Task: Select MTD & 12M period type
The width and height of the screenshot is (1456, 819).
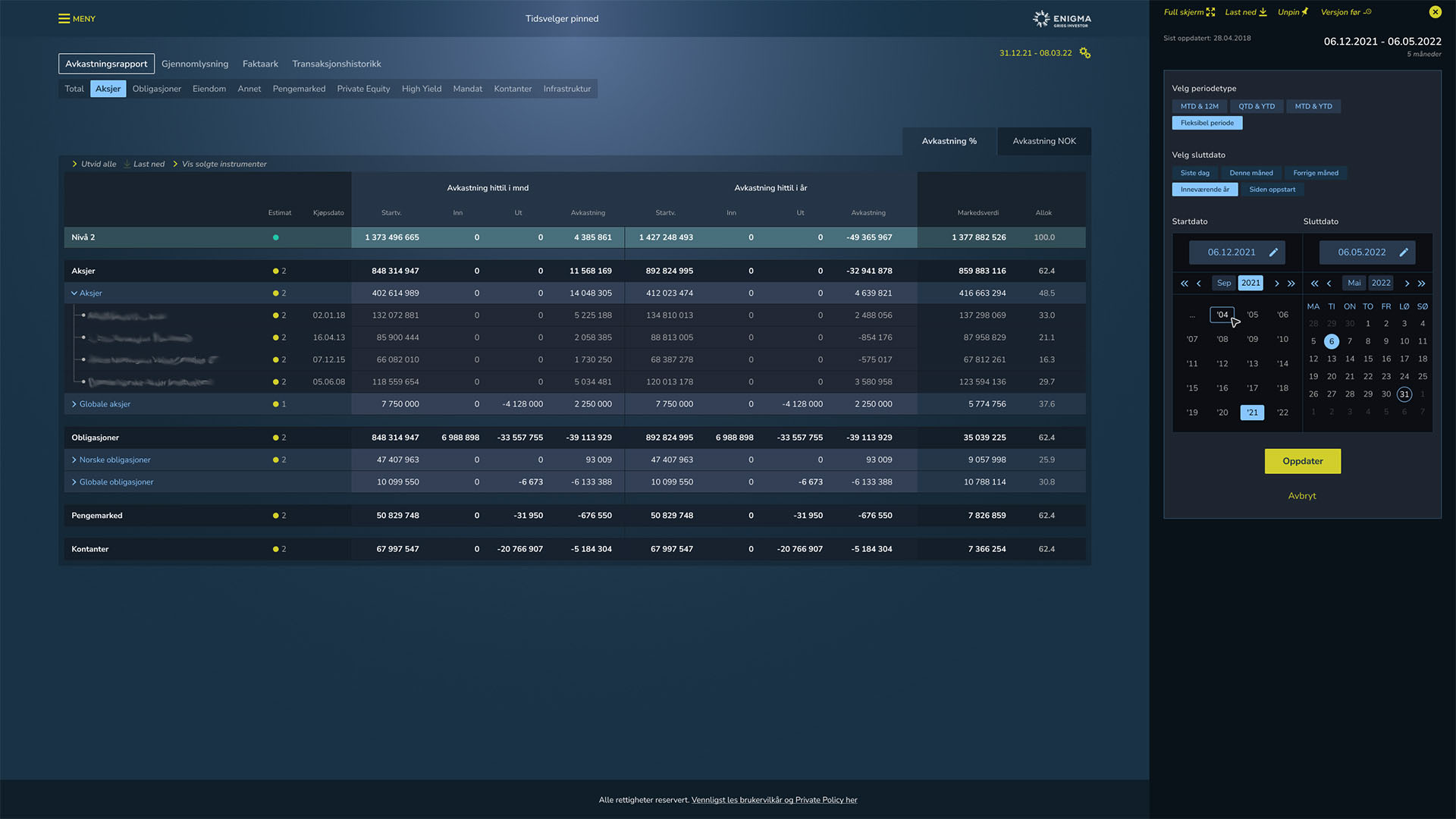Action: click(x=1199, y=106)
